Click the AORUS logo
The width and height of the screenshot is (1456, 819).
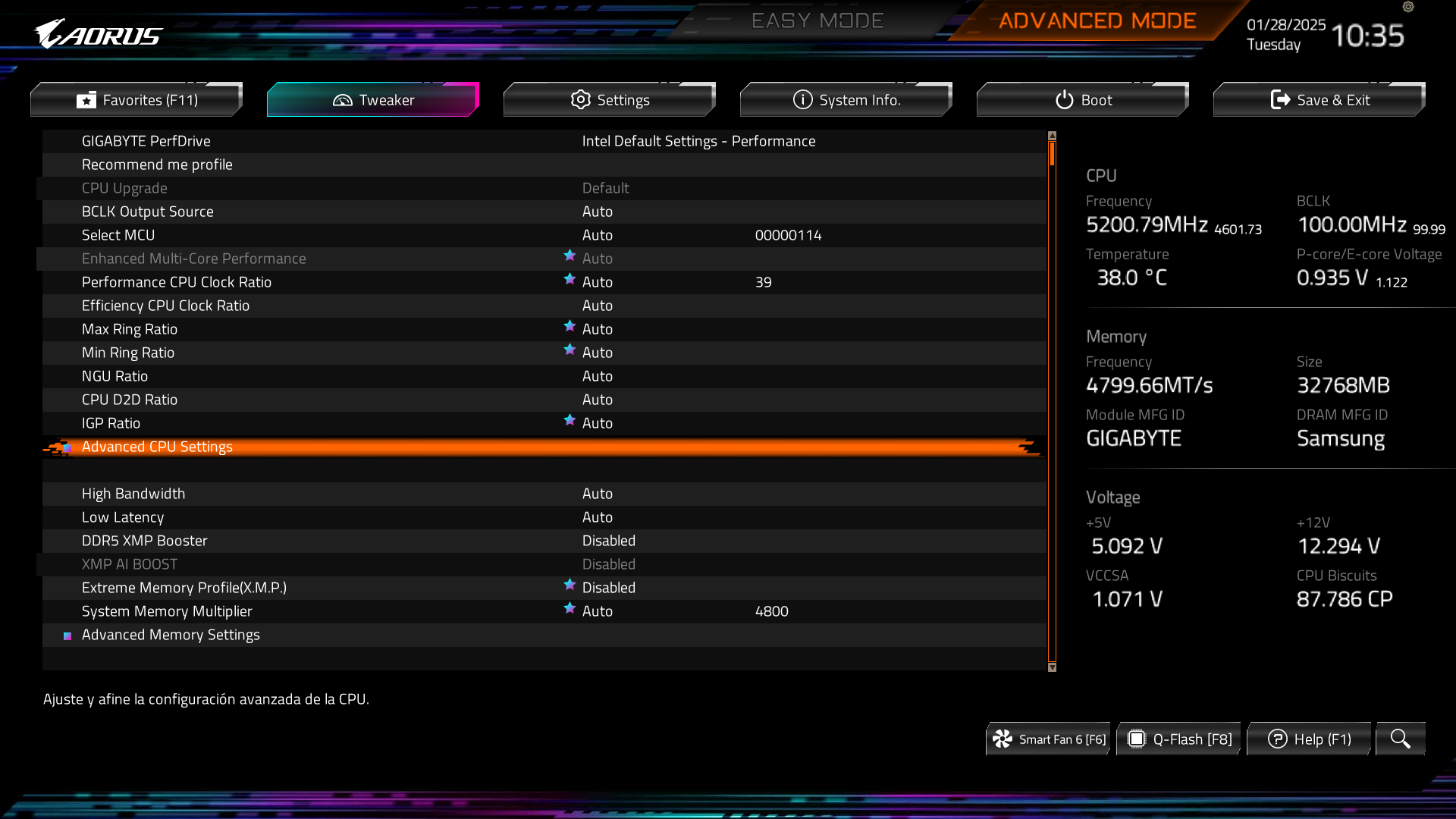click(98, 34)
